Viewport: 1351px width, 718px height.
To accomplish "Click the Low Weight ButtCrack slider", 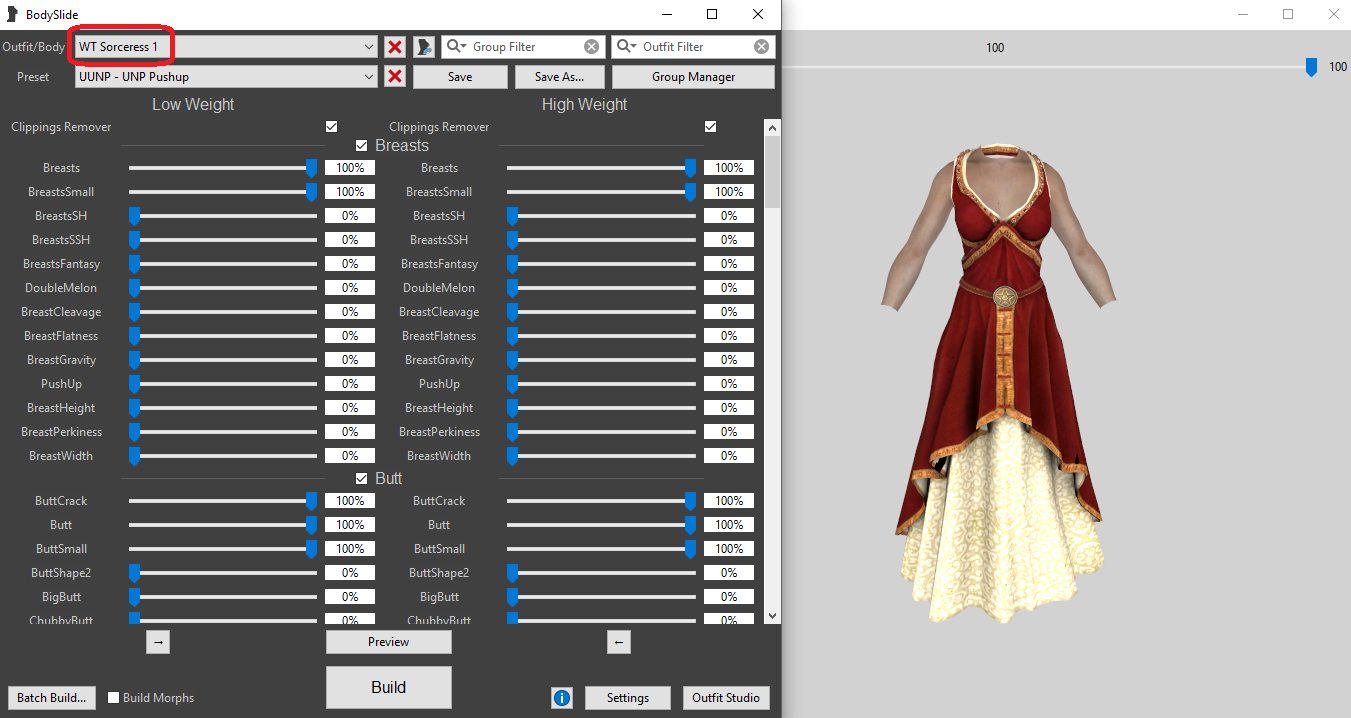I will click(223, 501).
